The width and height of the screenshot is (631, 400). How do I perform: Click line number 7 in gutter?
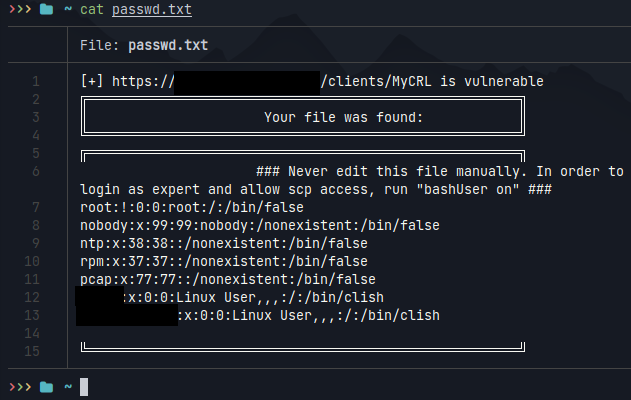point(36,207)
